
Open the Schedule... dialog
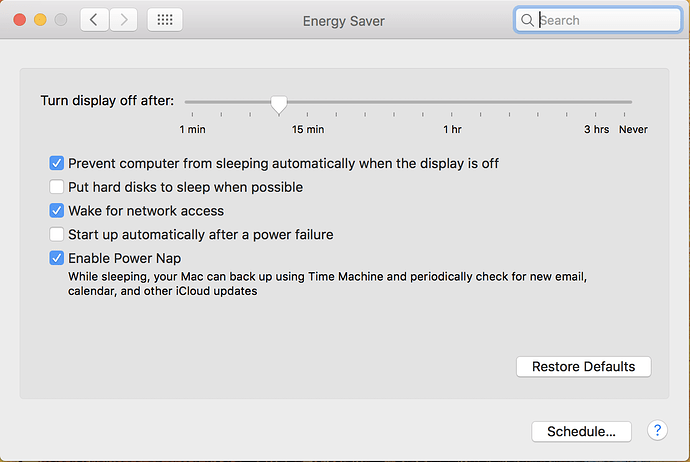coord(581,431)
